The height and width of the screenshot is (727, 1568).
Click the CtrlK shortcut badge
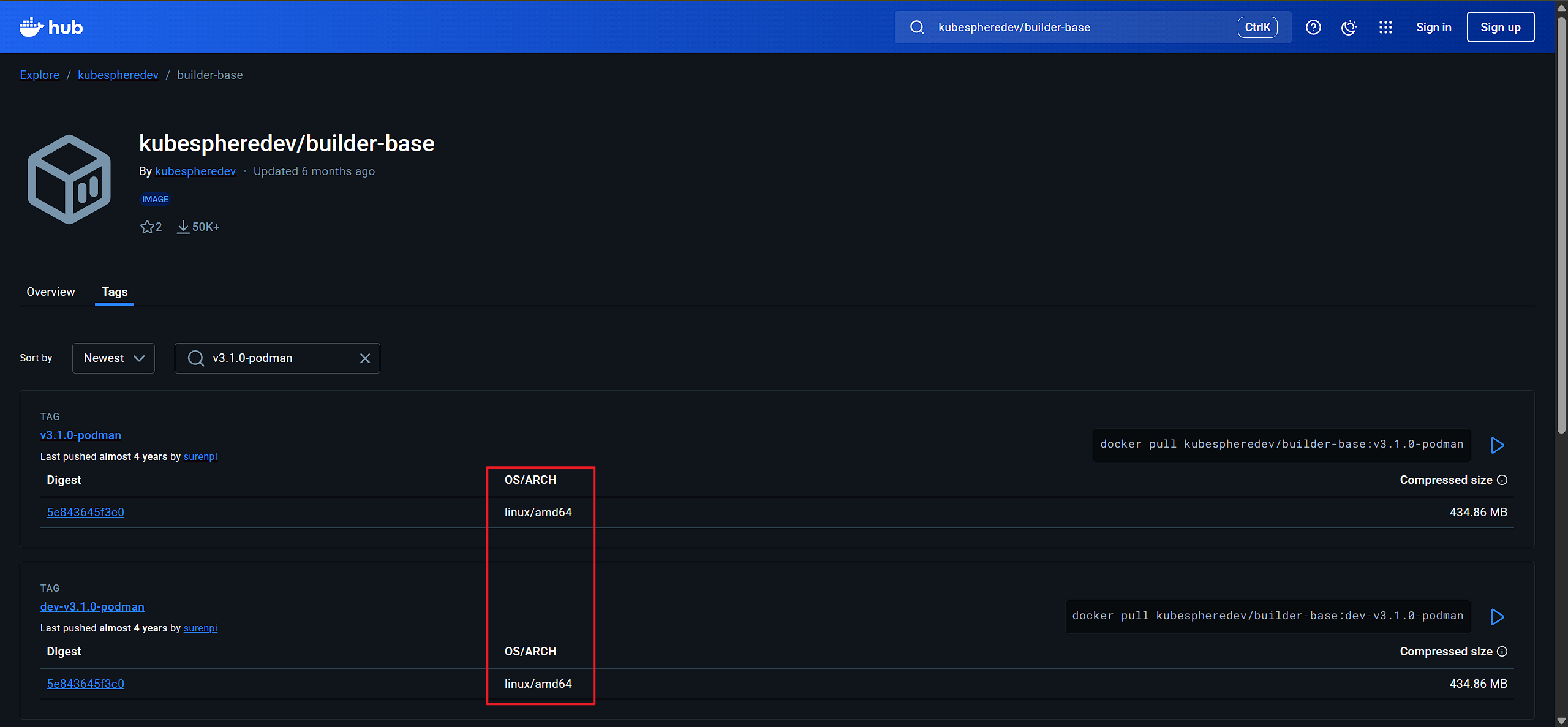coord(1257,27)
